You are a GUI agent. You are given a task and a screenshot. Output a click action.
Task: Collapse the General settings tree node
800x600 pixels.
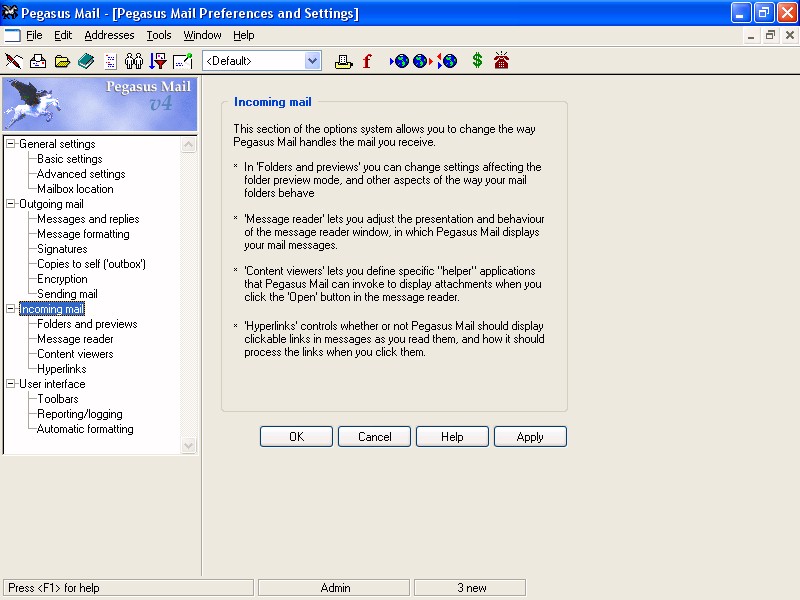(10, 144)
